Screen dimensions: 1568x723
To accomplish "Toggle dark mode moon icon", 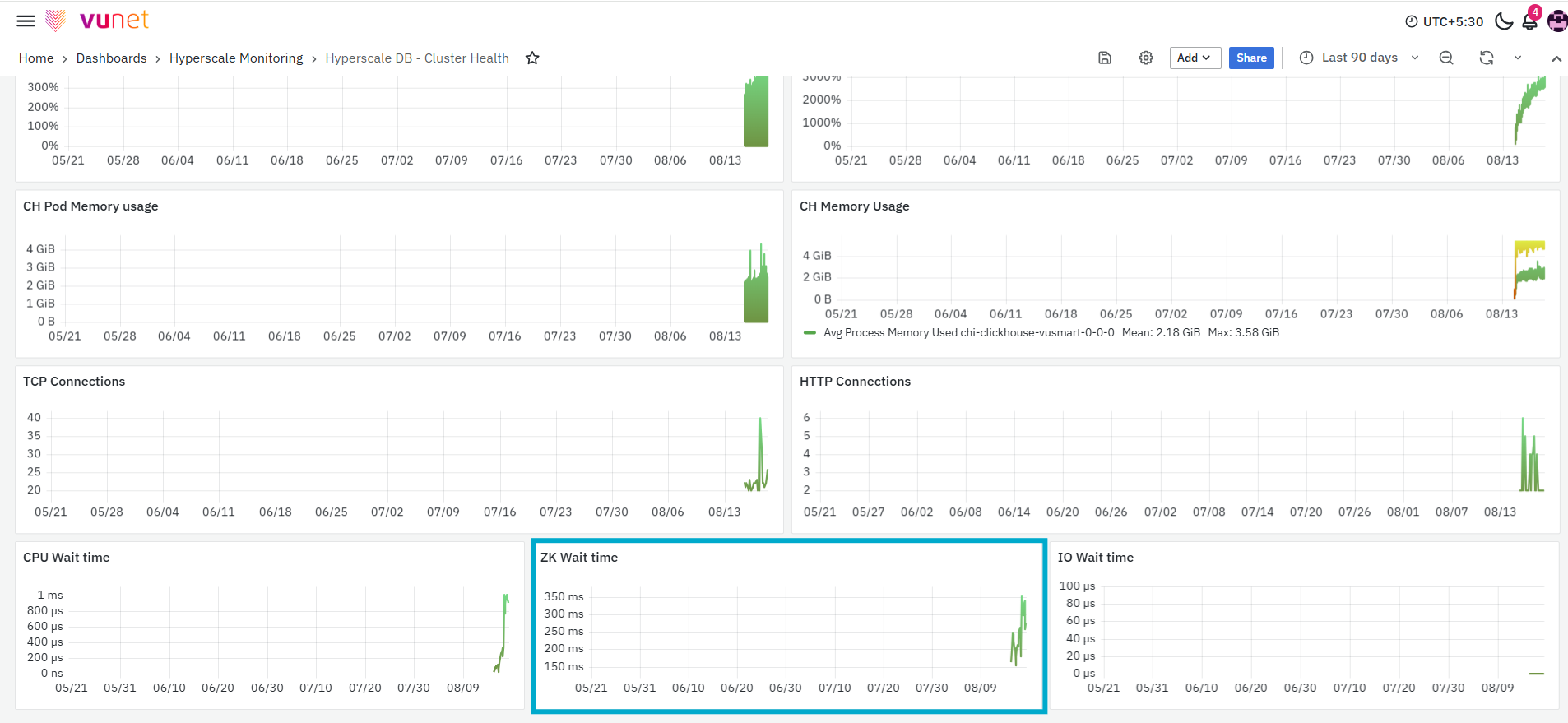I will pyautogui.click(x=1504, y=21).
